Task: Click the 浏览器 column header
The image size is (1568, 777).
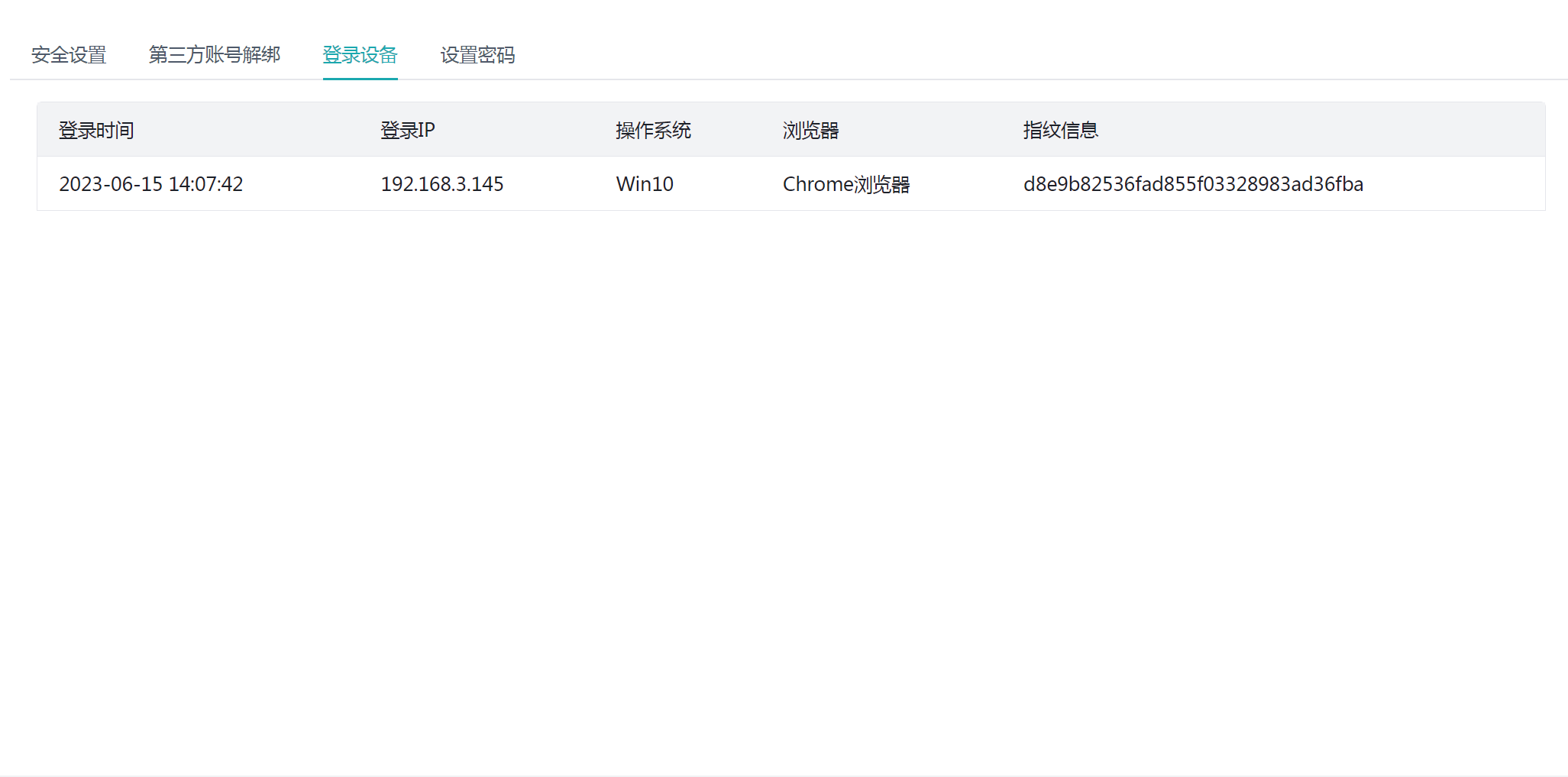Action: [810, 131]
